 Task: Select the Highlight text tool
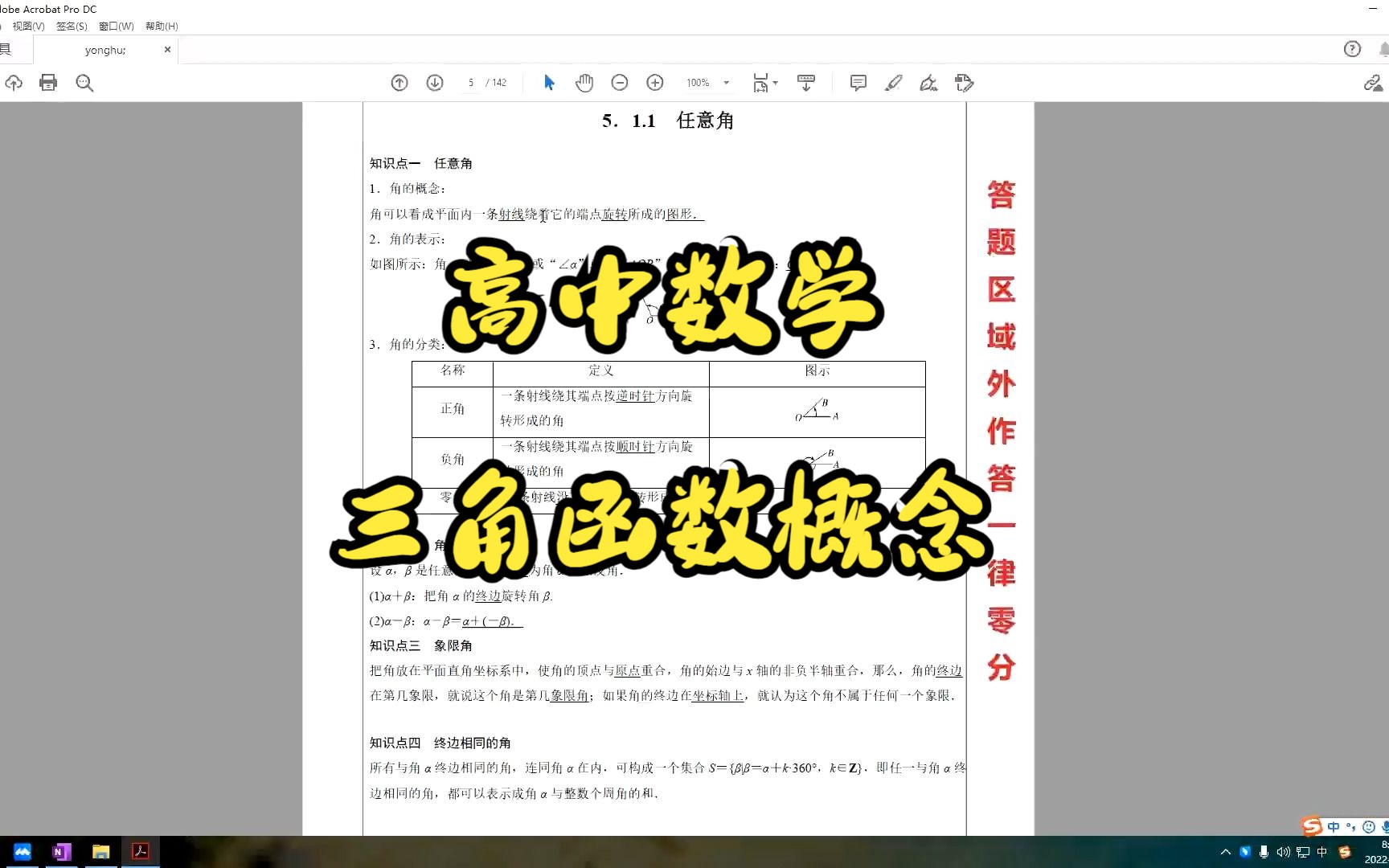[893, 83]
